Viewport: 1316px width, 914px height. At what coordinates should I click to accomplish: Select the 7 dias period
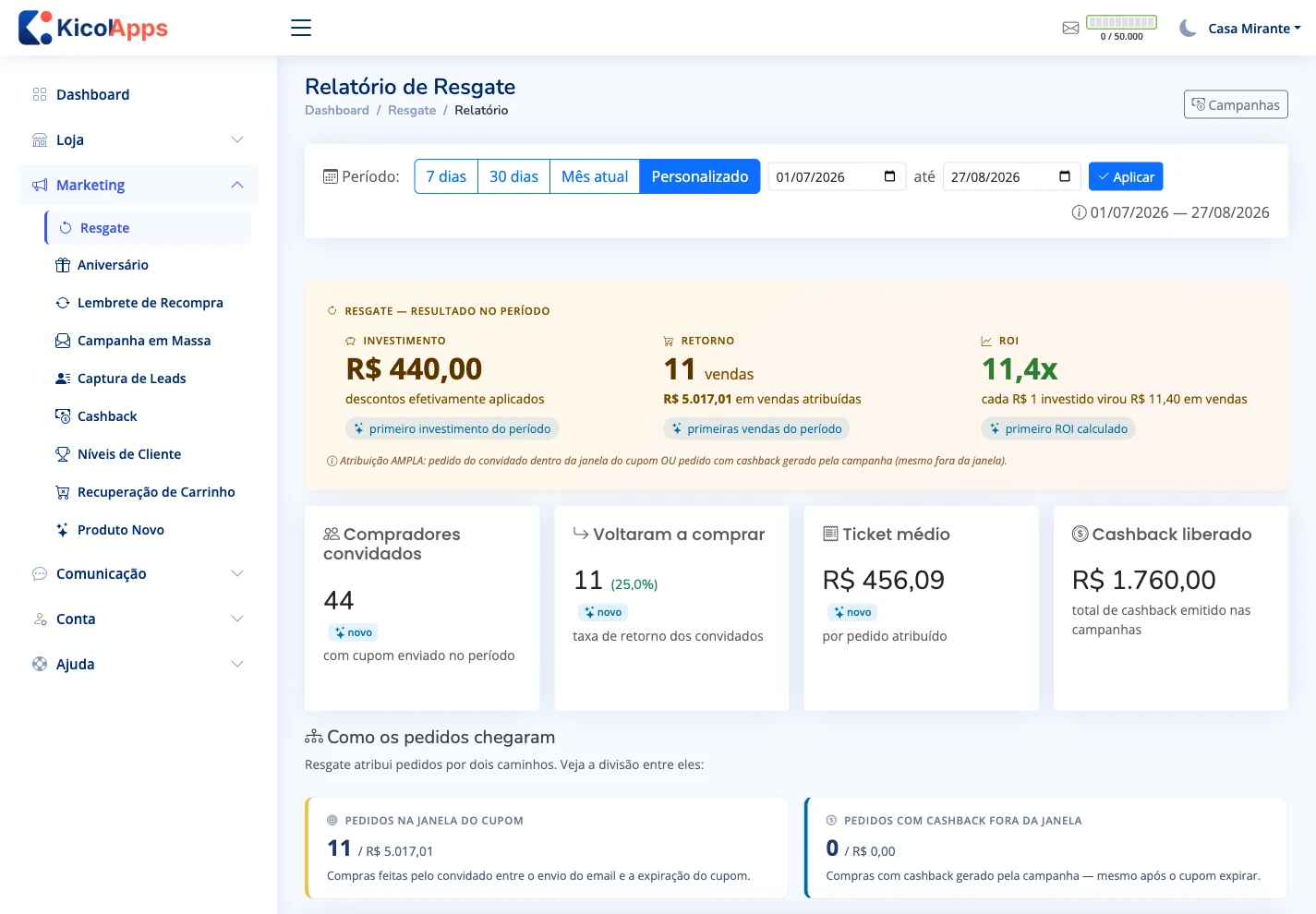pos(446,176)
